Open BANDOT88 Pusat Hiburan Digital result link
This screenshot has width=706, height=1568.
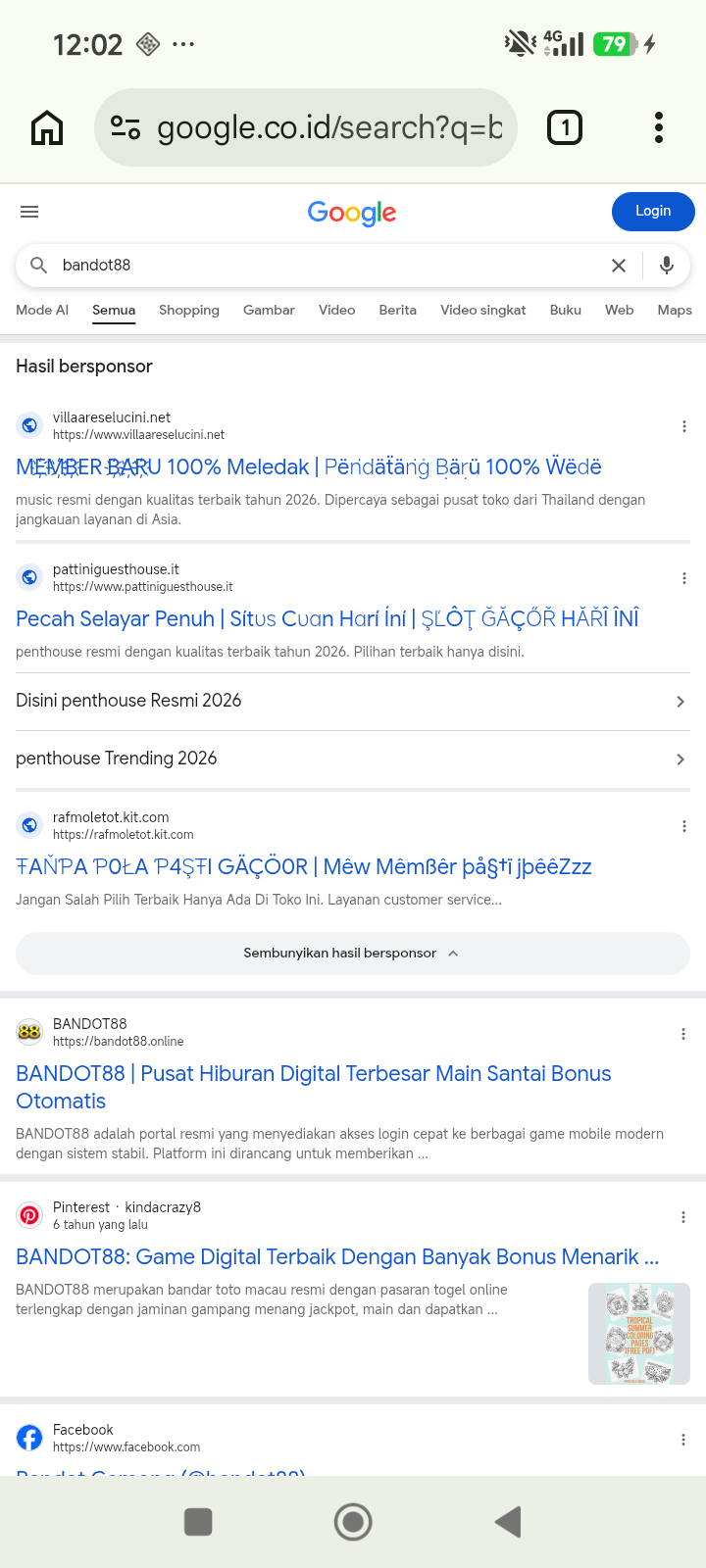tap(314, 1087)
